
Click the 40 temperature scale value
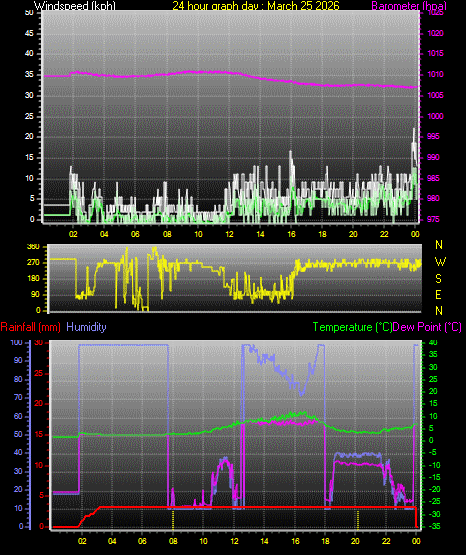tap(433, 343)
